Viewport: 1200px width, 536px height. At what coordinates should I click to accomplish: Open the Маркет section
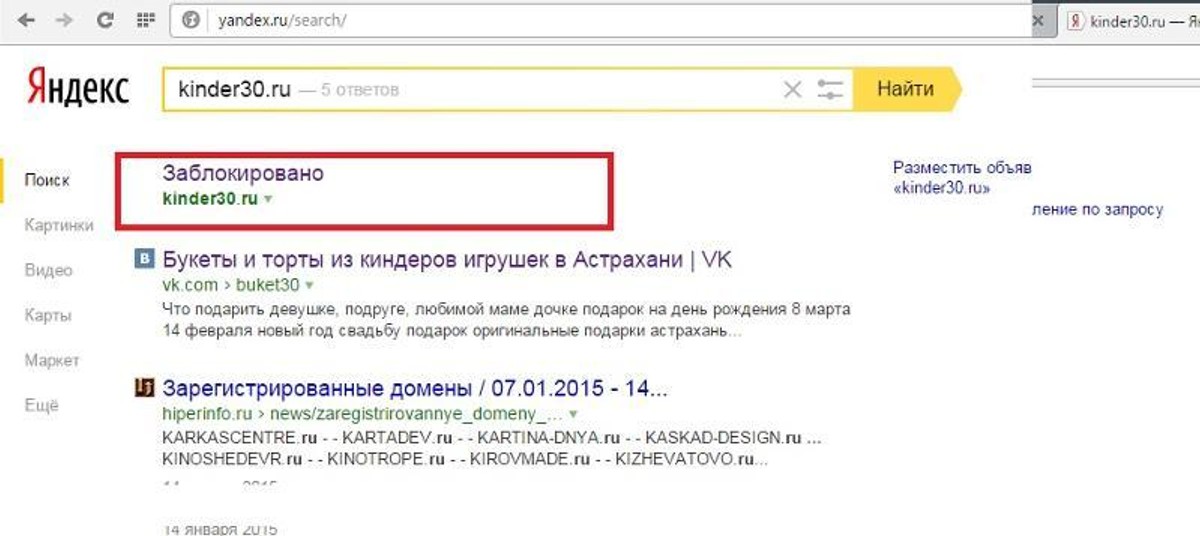[51, 360]
